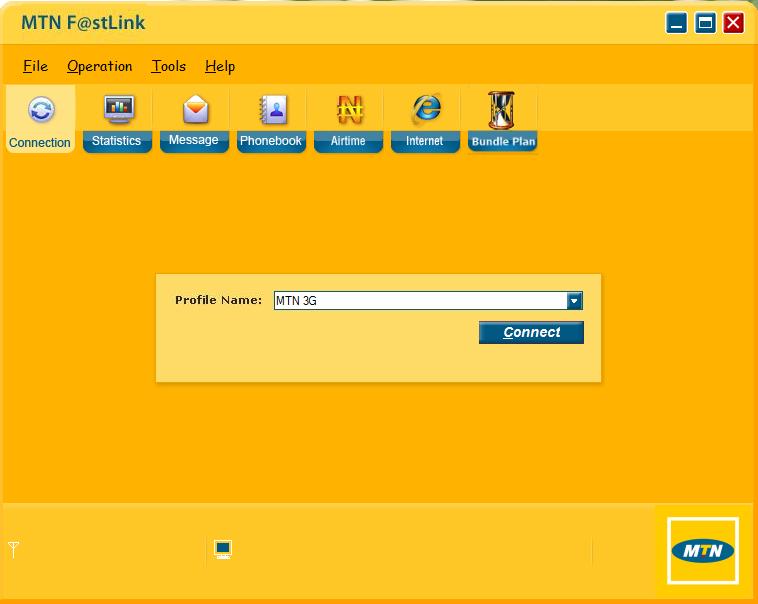Image resolution: width=758 pixels, height=604 pixels.
Task: Maximize the MTN F@stLink window
Action: click(705, 23)
